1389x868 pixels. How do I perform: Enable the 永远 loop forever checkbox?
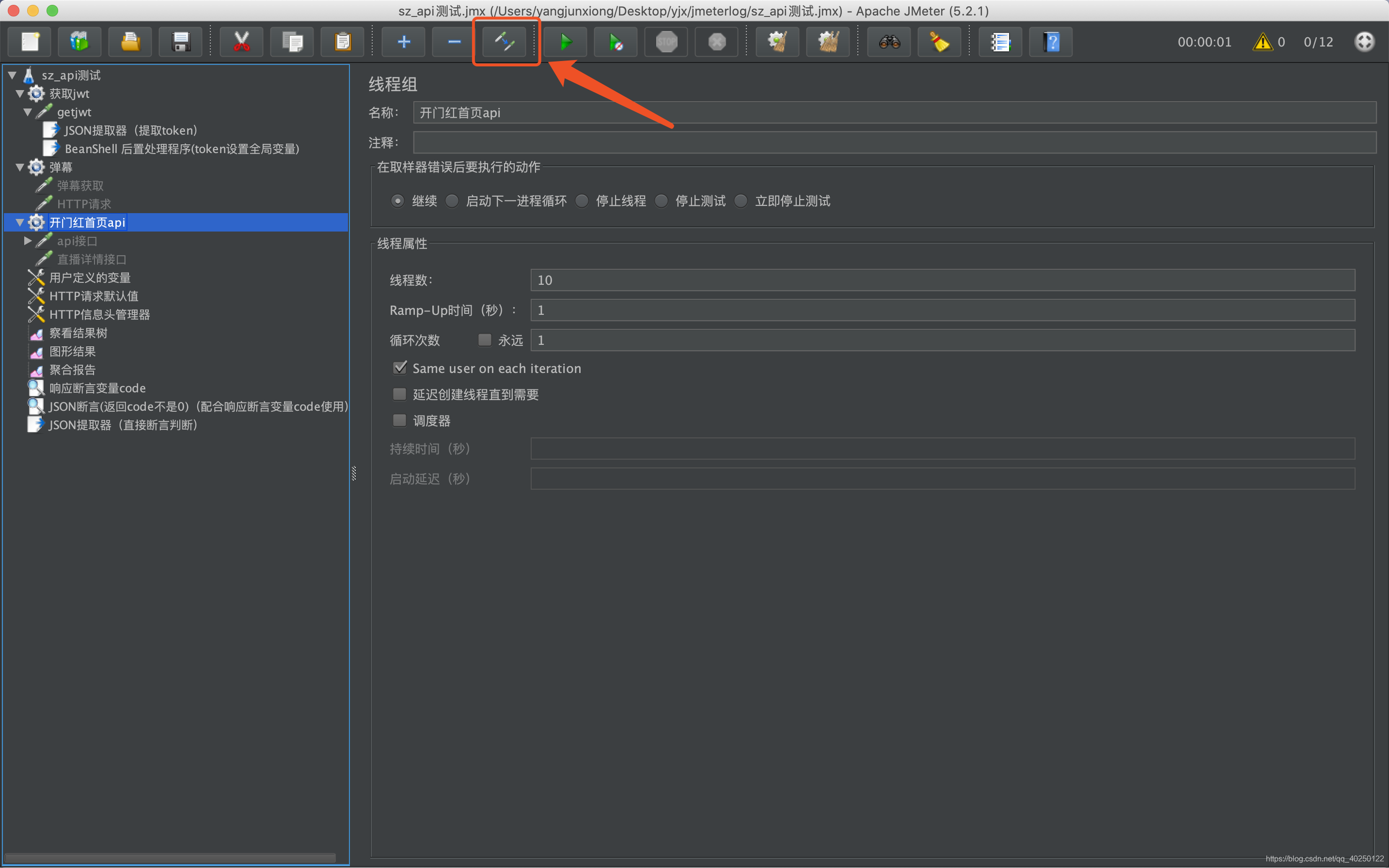coord(485,340)
